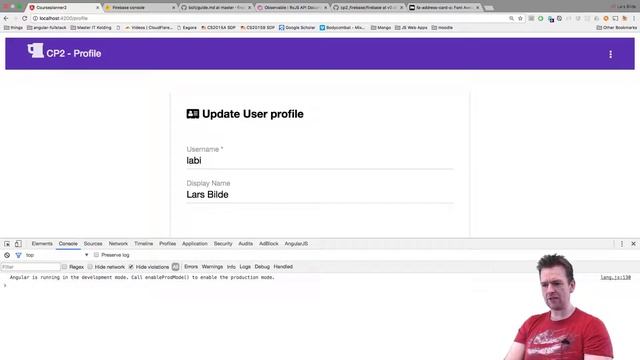Open the JS Web Apps bookmarks folder
Image resolution: width=640 pixels, height=360 pixels.
coord(411,28)
